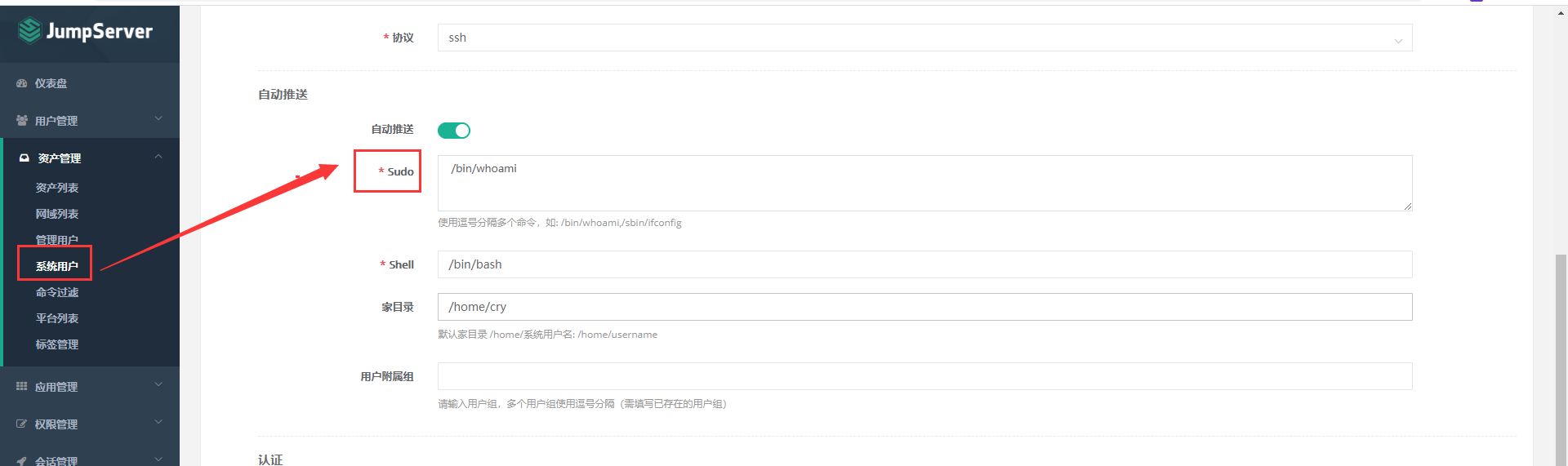Image resolution: width=1568 pixels, height=466 pixels.
Task: Click the Shell field label
Action: click(x=401, y=264)
